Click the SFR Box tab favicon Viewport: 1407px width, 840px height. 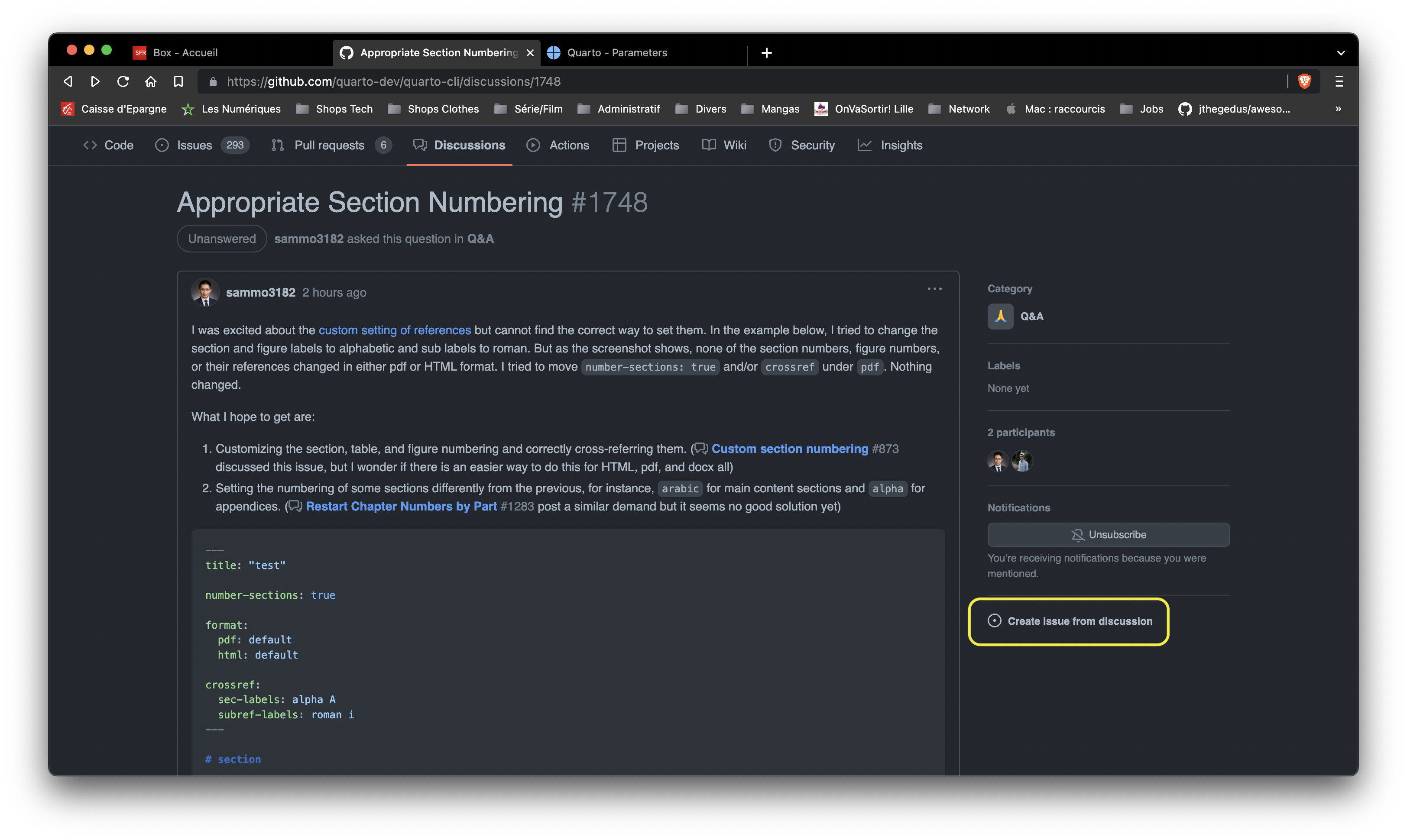(140, 53)
